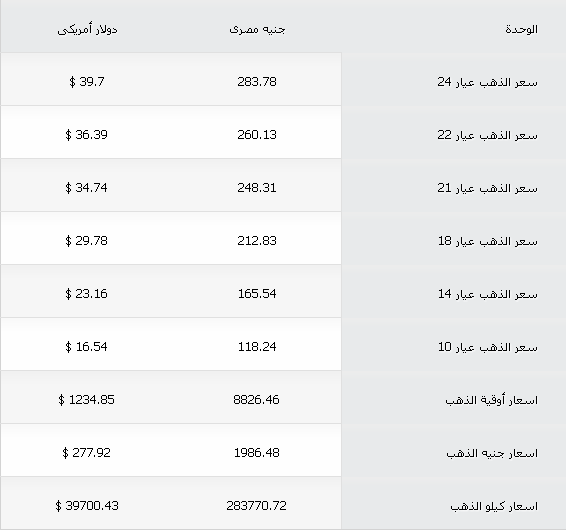Select the $ 39.7 dollar price
This screenshot has height=530, width=566.
[x=87, y=82]
